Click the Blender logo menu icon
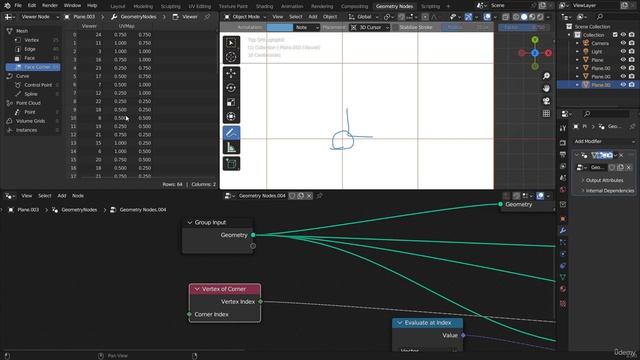The image size is (640, 360). coord(7,6)
